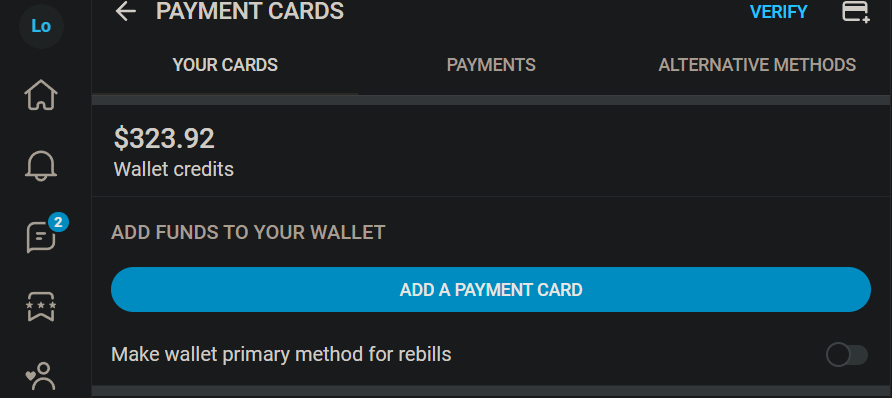Image resolution: width=892 pixels, height=398 pixels.
Task: Go to Home via house icon
Action: (x=41, y=95)
